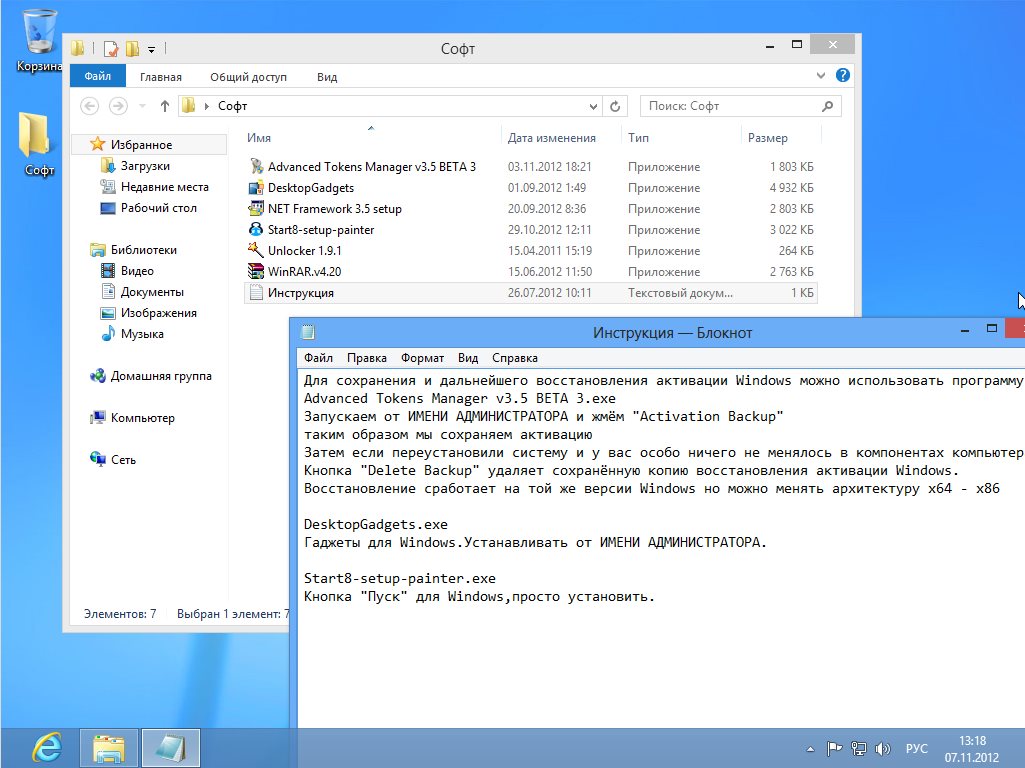The height and width of the screenshot is (768, 1025).
Task: Show hidden tray icons arrow
Action: 811,749
